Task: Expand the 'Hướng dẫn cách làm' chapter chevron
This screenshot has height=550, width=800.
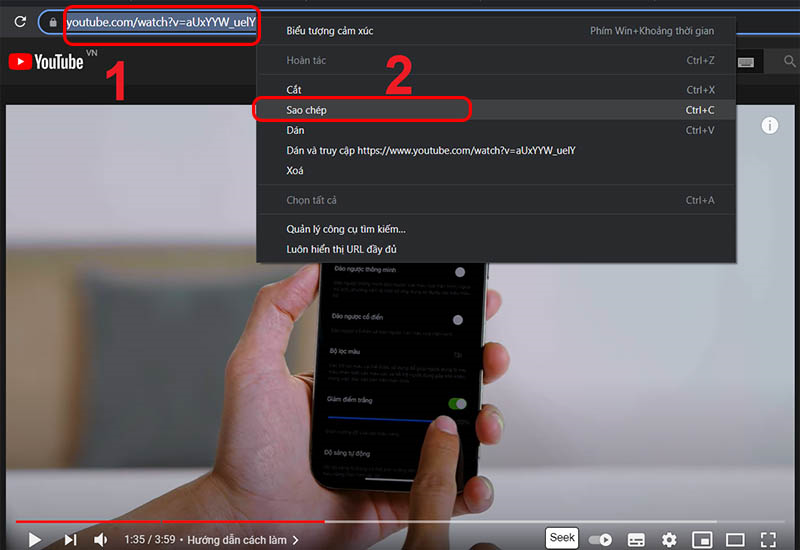Action: pyautogui.click(x=296, y=540)
